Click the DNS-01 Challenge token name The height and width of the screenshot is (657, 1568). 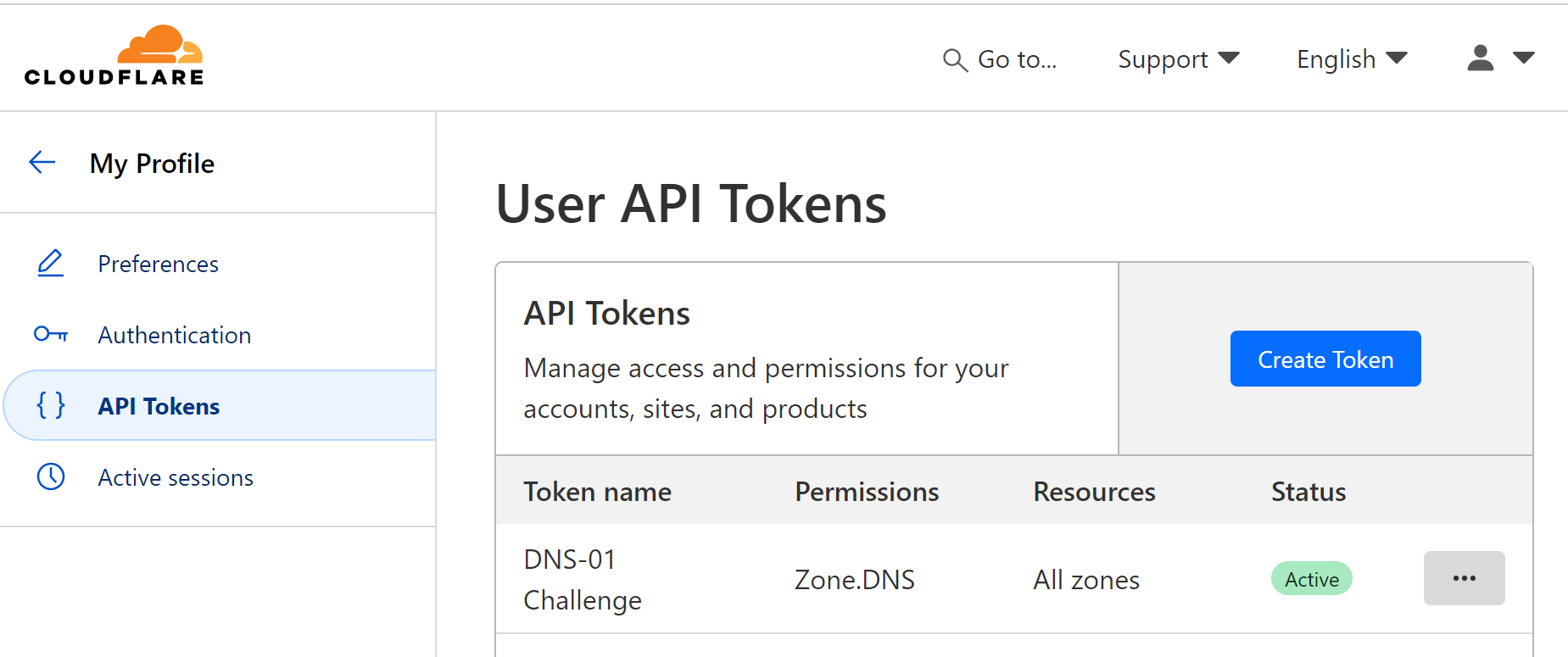tap(583, 580)
